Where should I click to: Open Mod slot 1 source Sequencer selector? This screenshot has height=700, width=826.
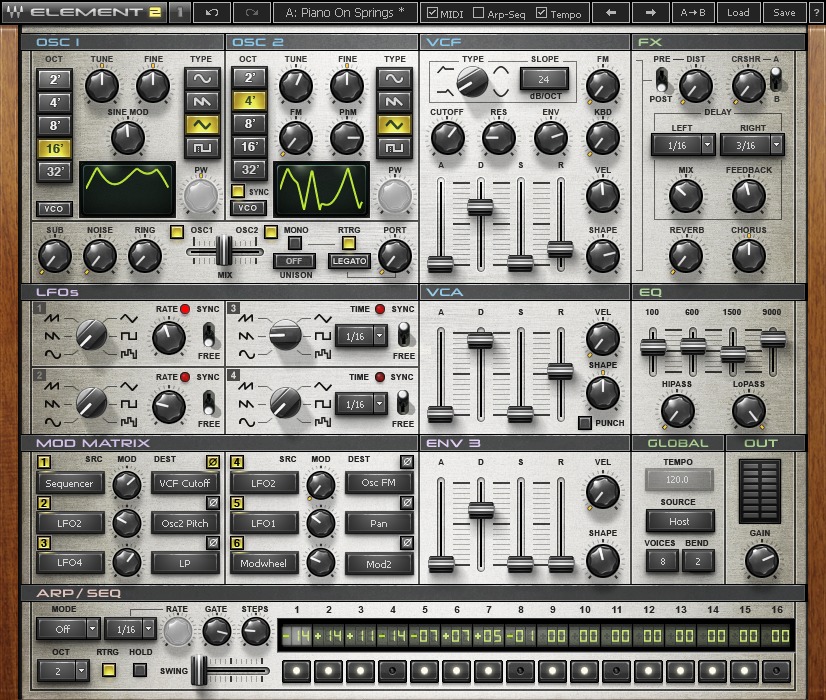click(70, 484)
